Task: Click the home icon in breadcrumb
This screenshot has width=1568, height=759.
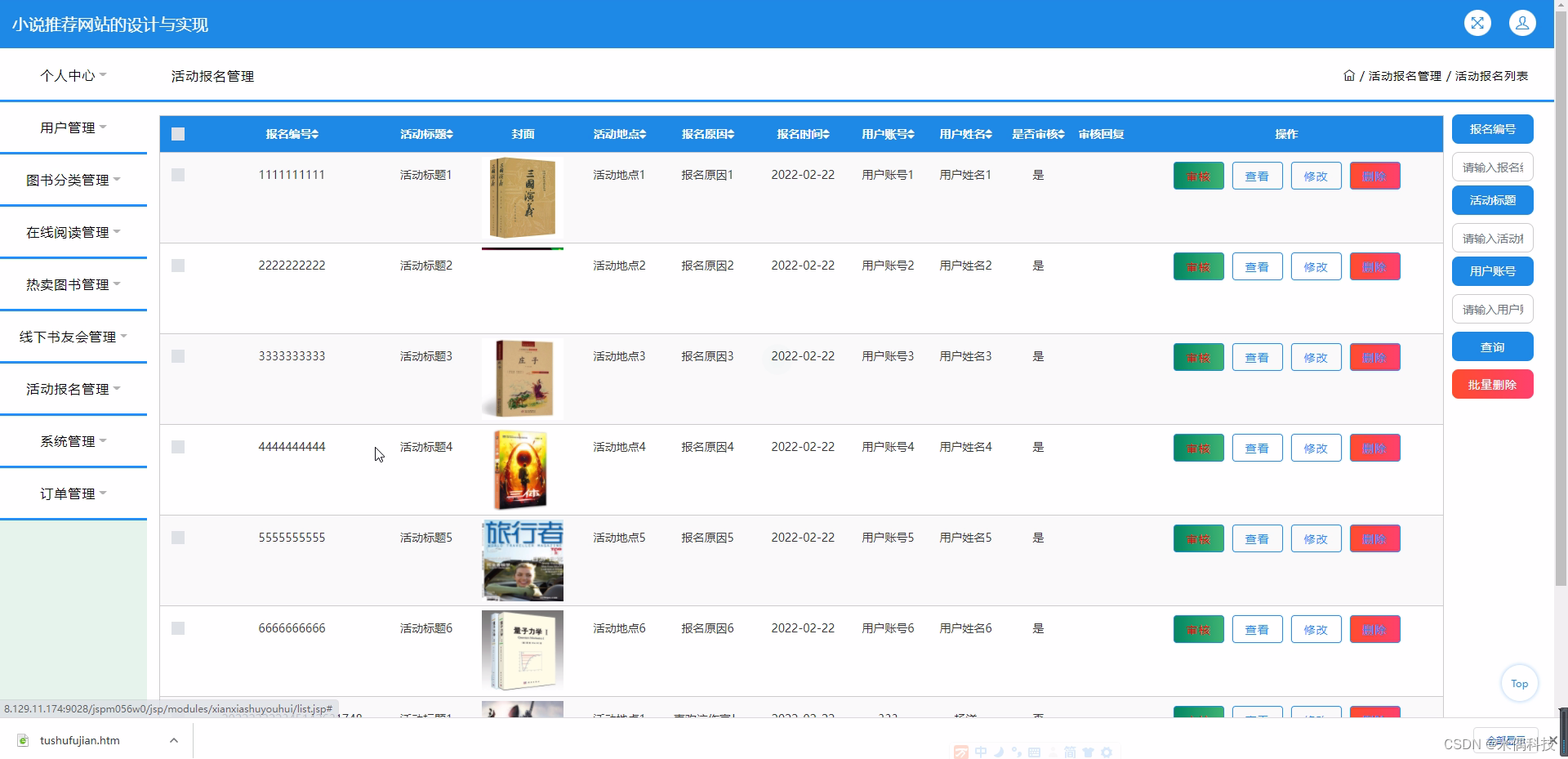Action: pos(1349,76)
